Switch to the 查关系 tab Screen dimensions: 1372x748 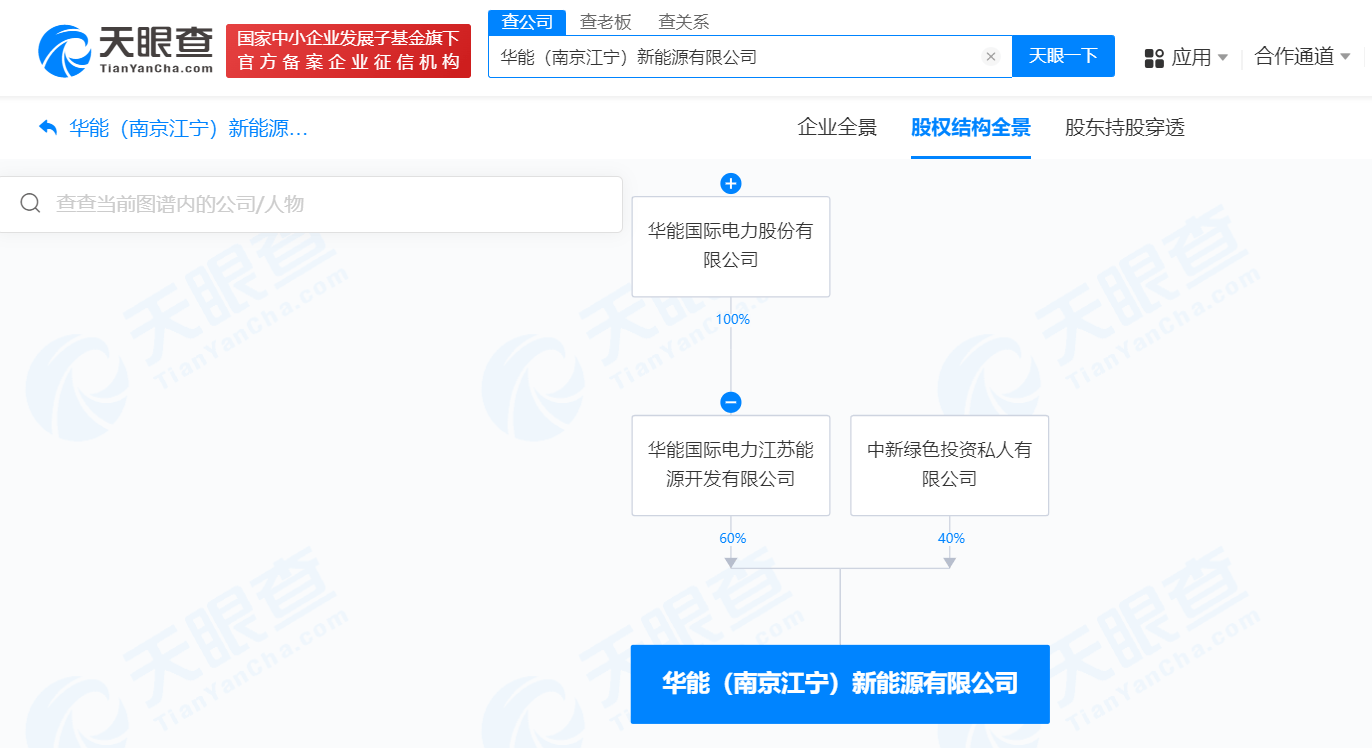684,22
